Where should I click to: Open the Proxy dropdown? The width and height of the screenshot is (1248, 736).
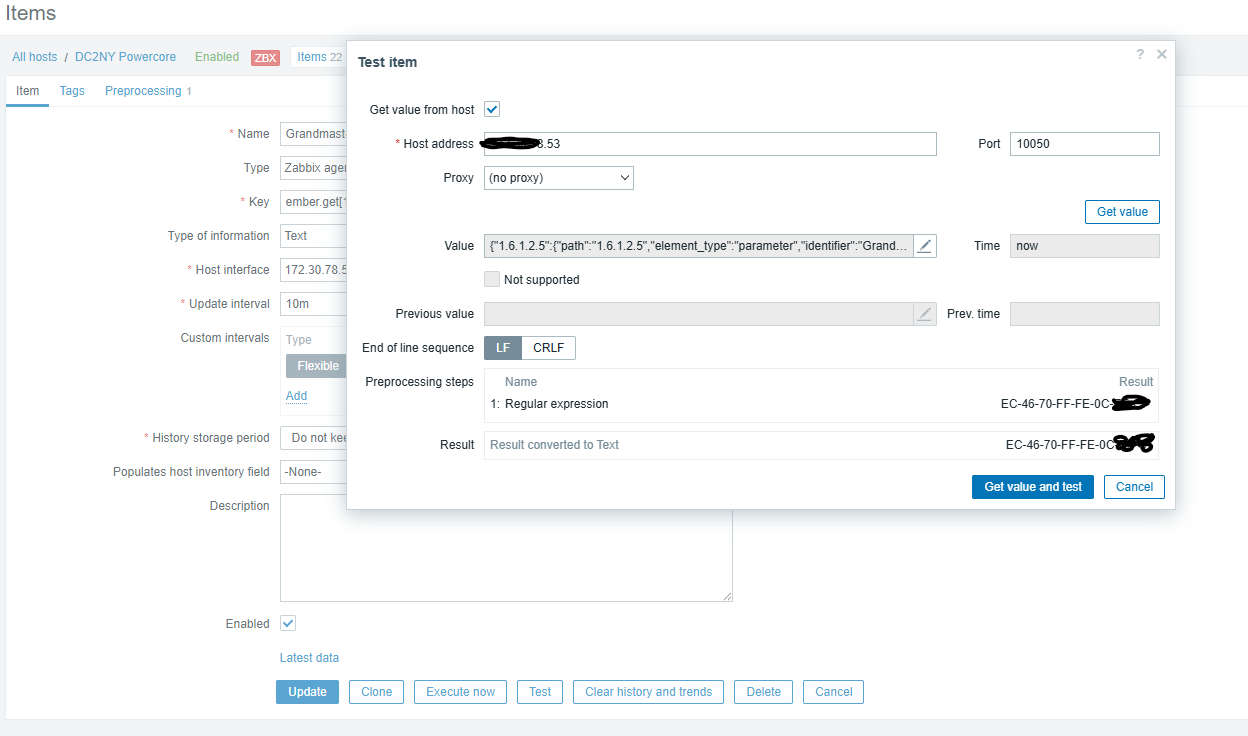[x=559, y=178]
